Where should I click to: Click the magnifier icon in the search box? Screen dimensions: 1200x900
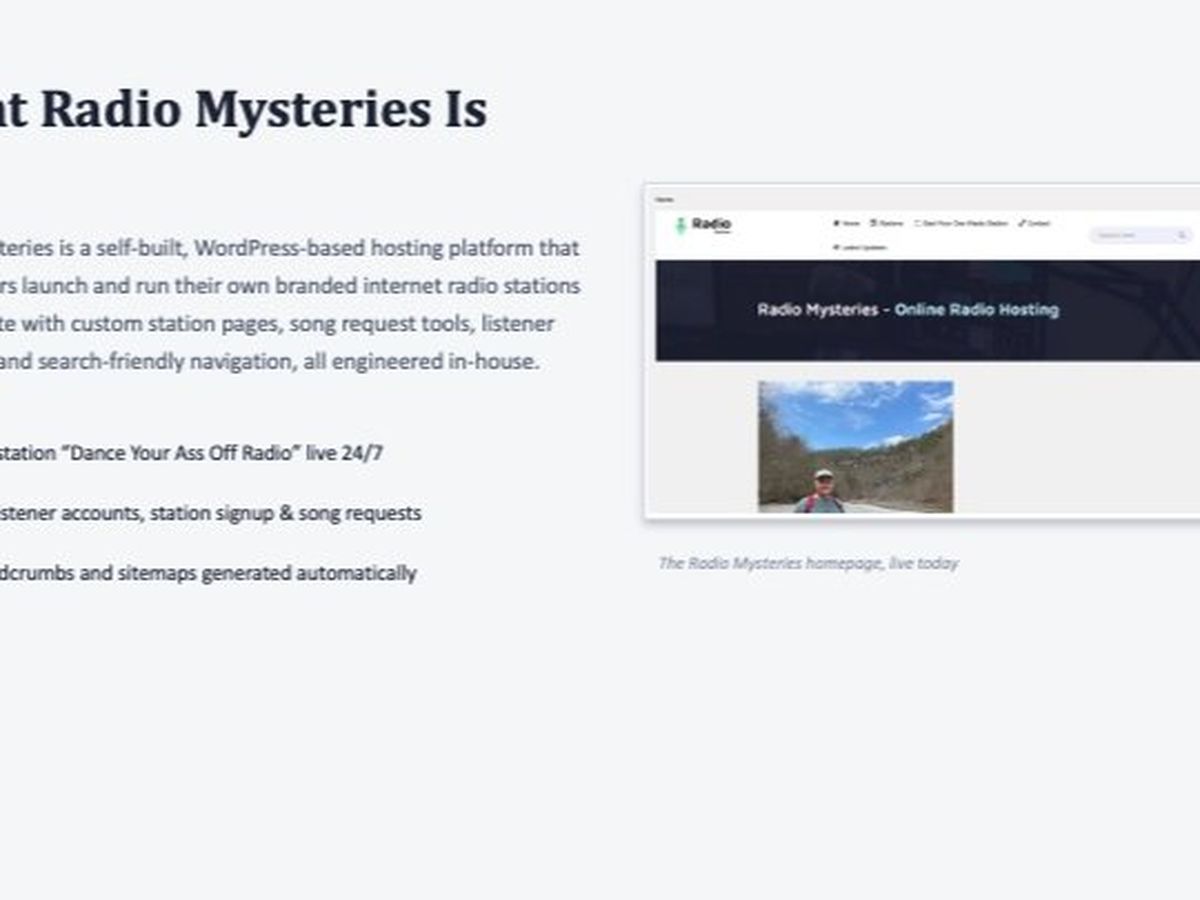tap(1182, 236)
